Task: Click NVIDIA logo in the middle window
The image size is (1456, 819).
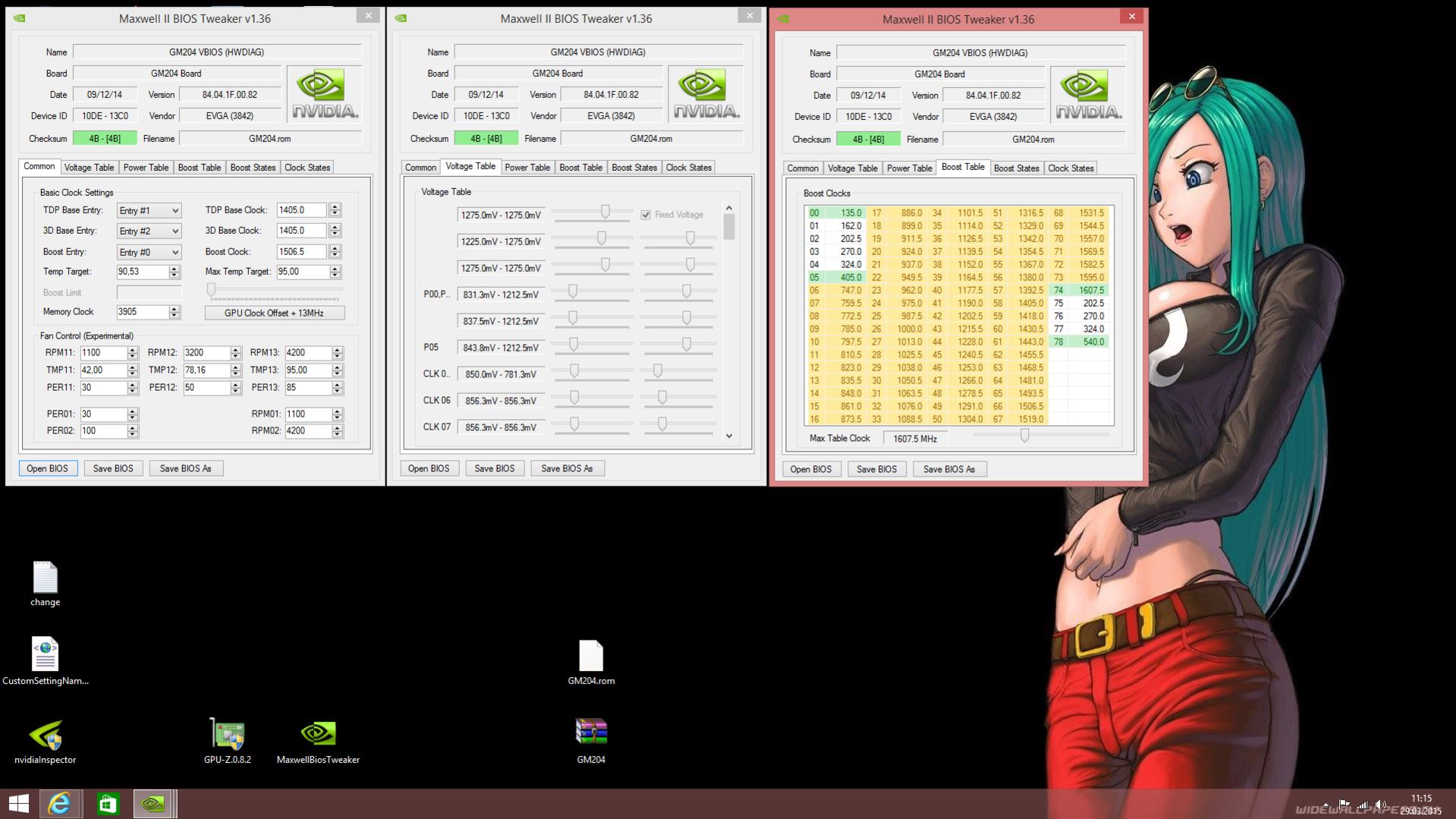Action: (x=706, y=94)
